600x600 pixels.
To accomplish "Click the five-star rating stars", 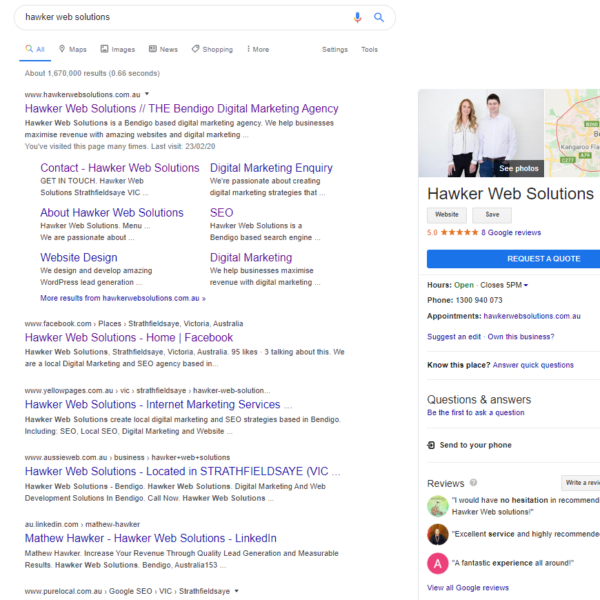I will pos(459,232).
